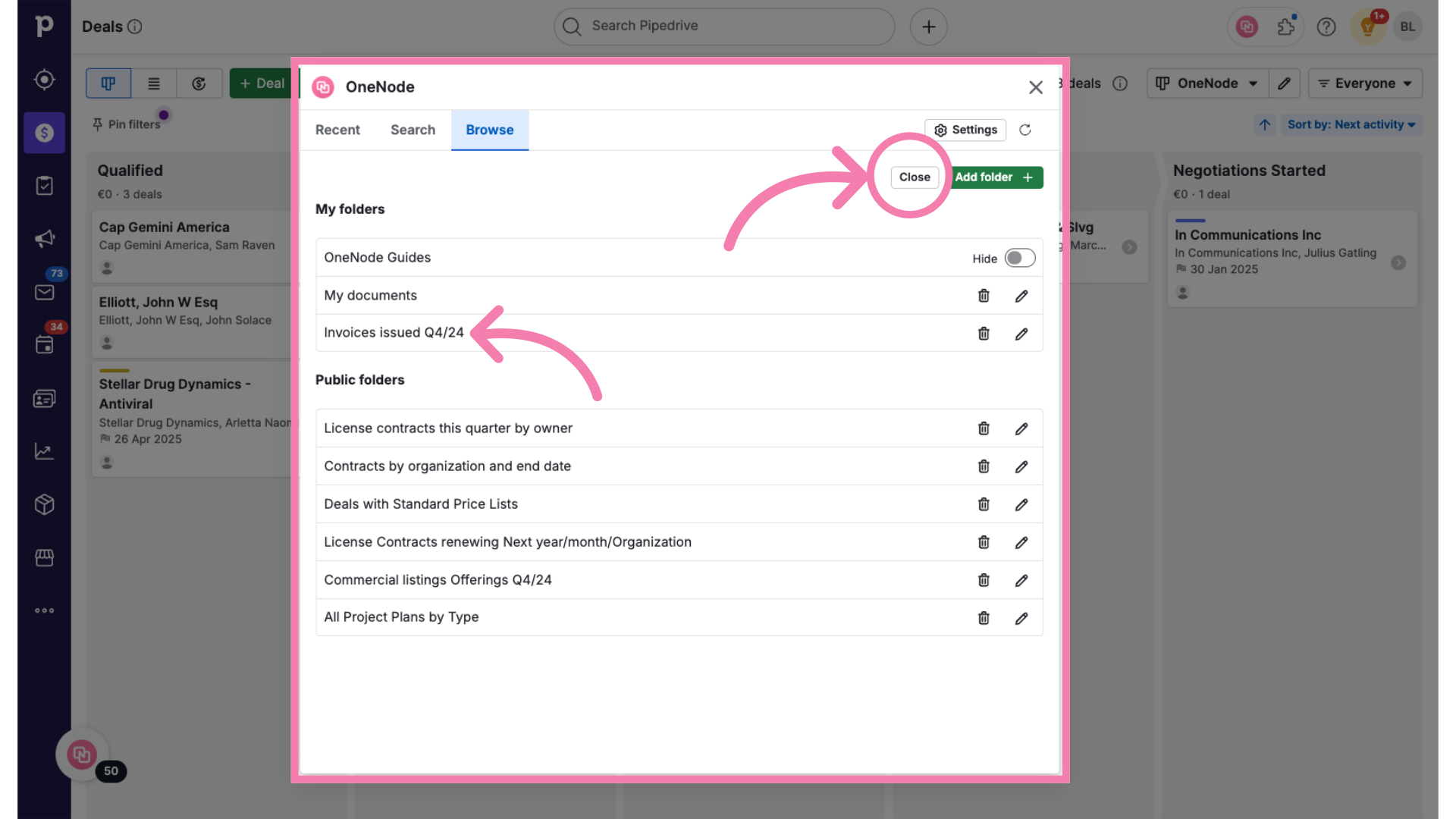Delete License Contracts renewing Next year folder

984,542
